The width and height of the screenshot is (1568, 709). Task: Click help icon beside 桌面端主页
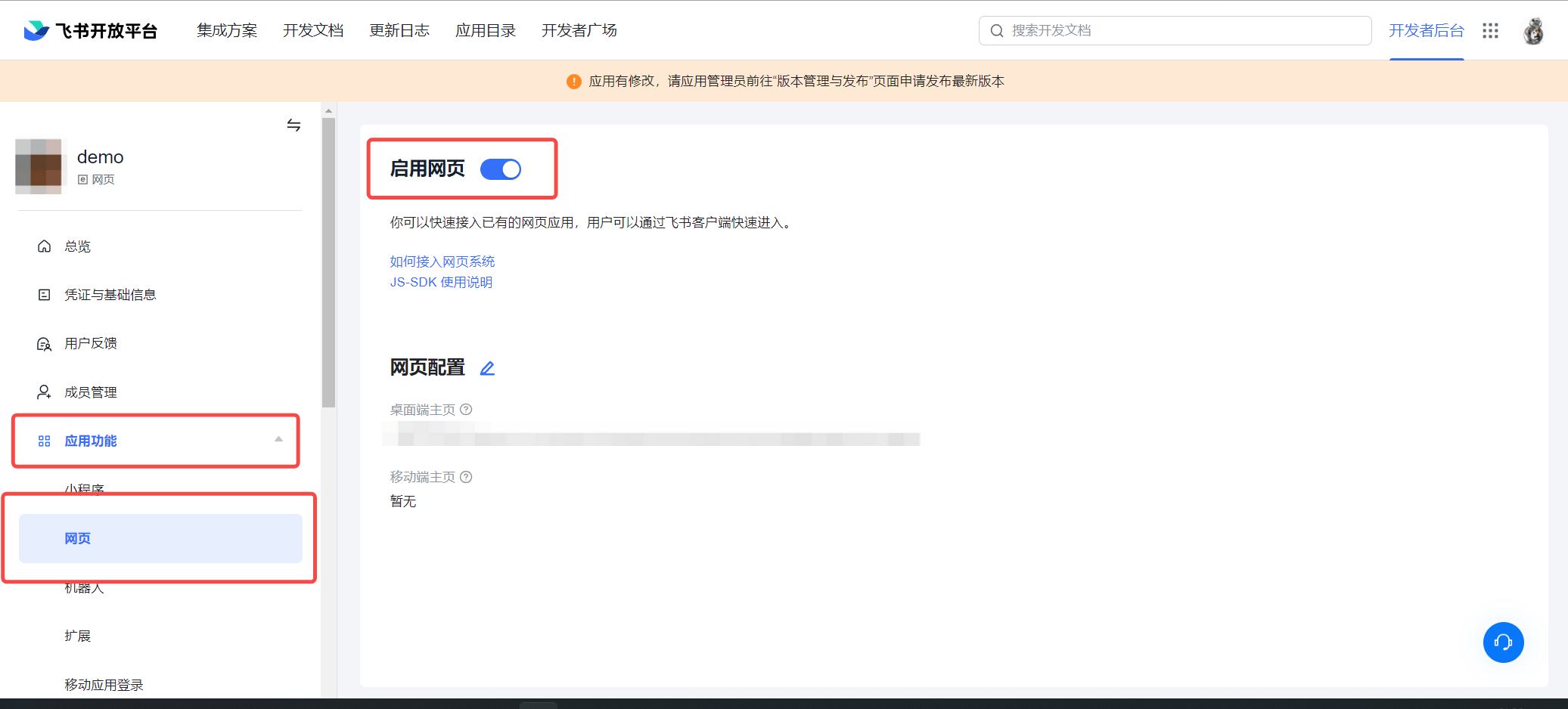pos(467,410)
